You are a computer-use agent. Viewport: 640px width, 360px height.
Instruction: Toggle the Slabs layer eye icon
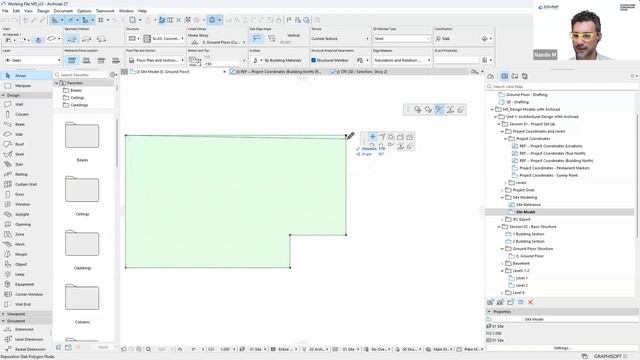[x=7, y=60]
